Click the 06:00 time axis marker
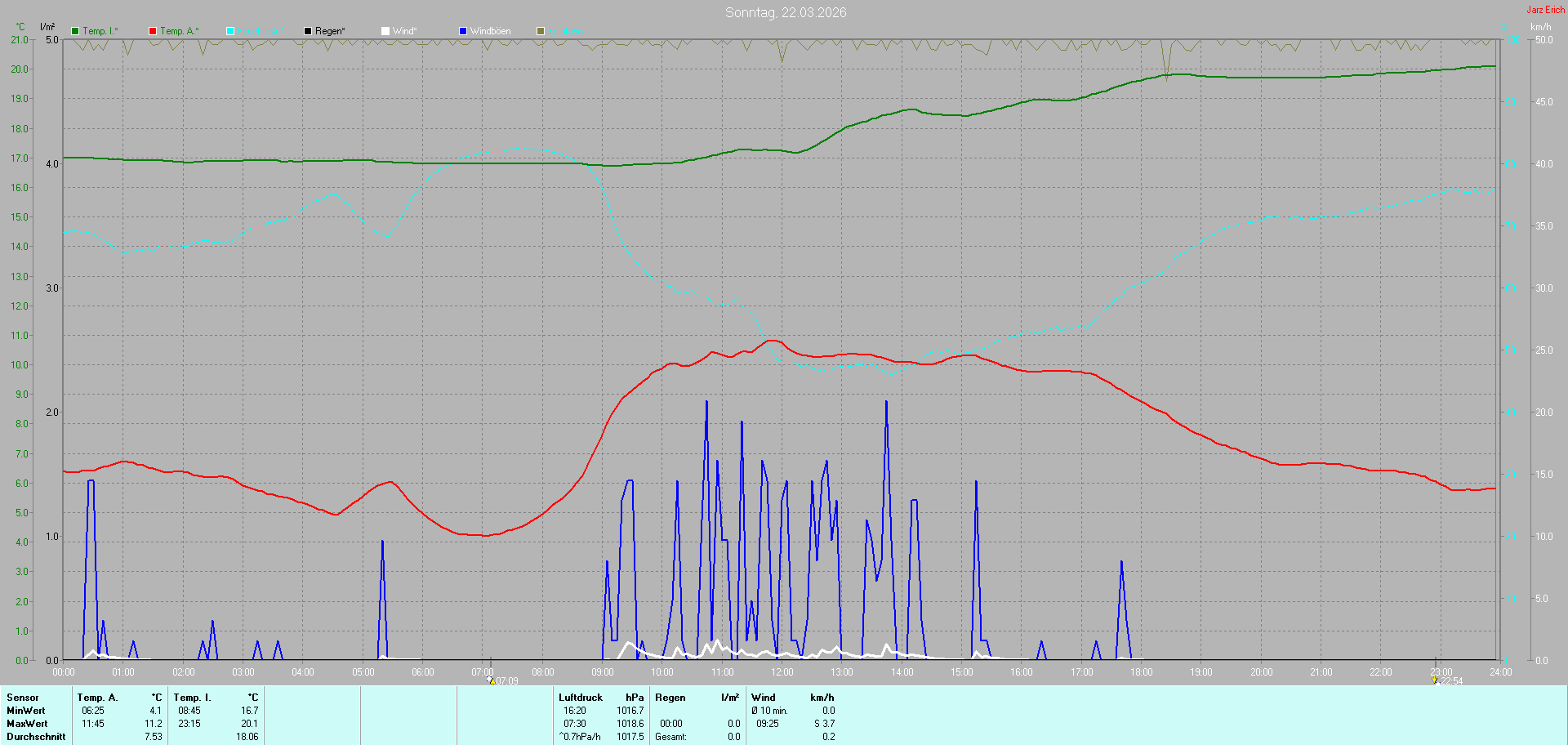 423,672
